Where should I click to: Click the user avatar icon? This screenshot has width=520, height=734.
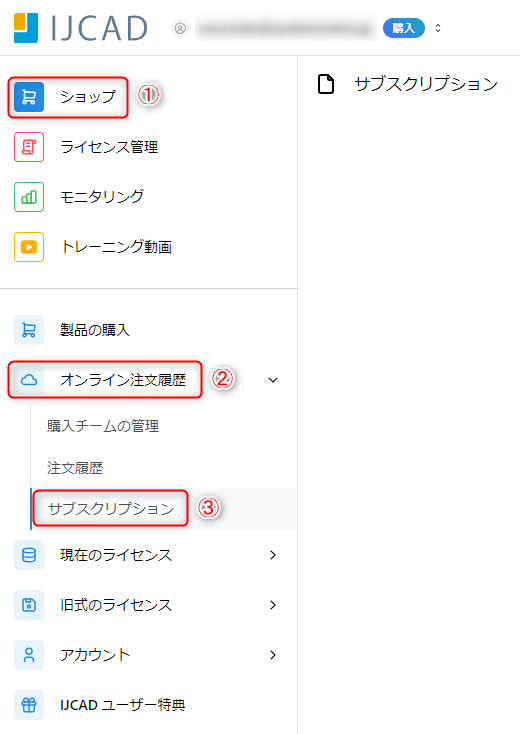pyautogui.click(x=180, y=28)
